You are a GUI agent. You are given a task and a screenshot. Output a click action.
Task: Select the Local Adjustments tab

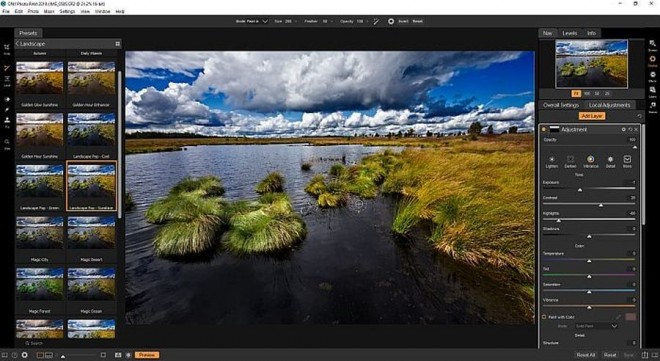(609, 105)
